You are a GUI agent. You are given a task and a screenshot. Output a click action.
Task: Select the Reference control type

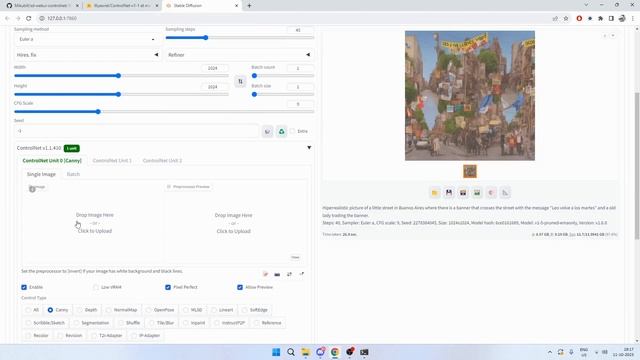267,323
